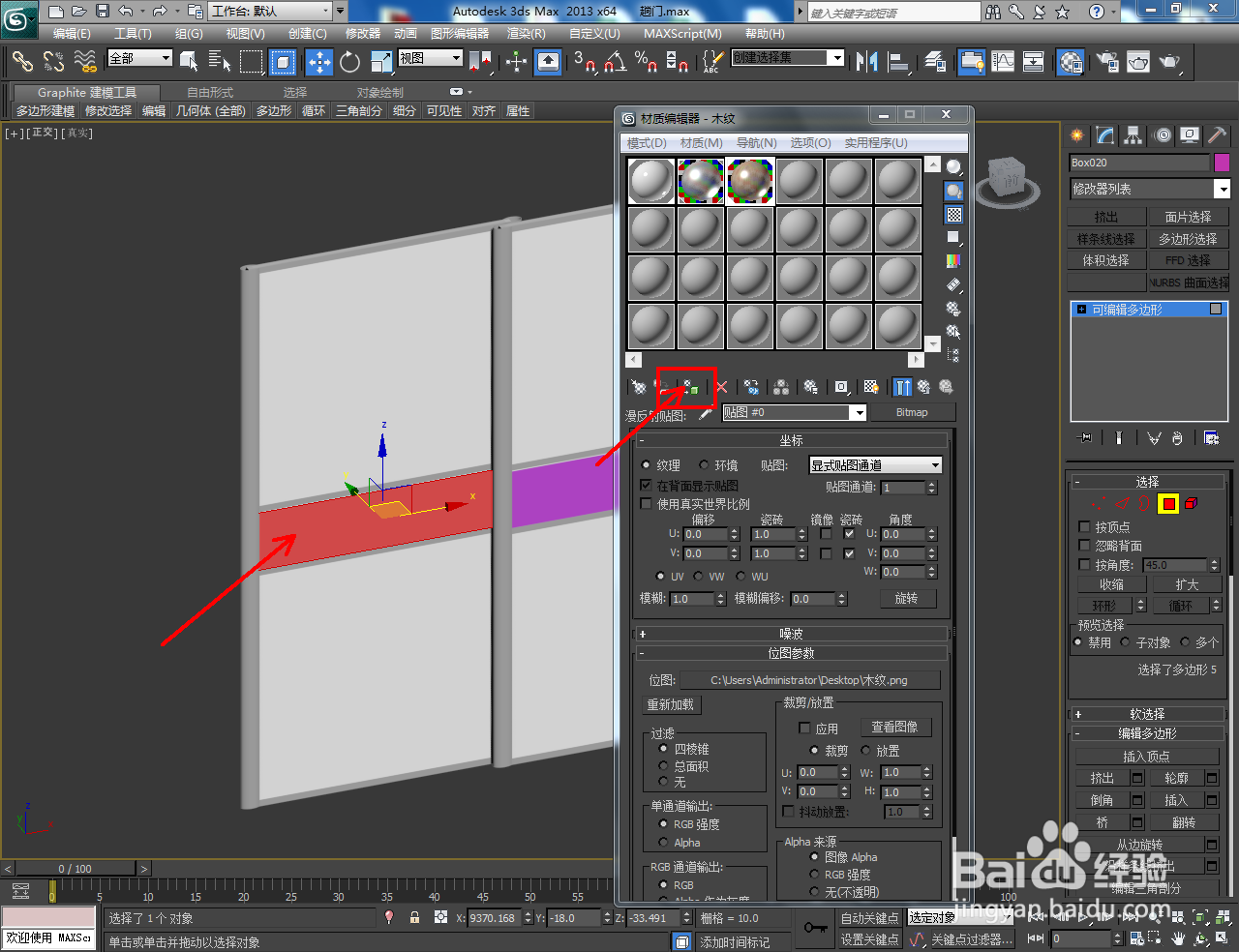
Task: Click the Go to Parent icon
Action: click(x=924, y=387)
